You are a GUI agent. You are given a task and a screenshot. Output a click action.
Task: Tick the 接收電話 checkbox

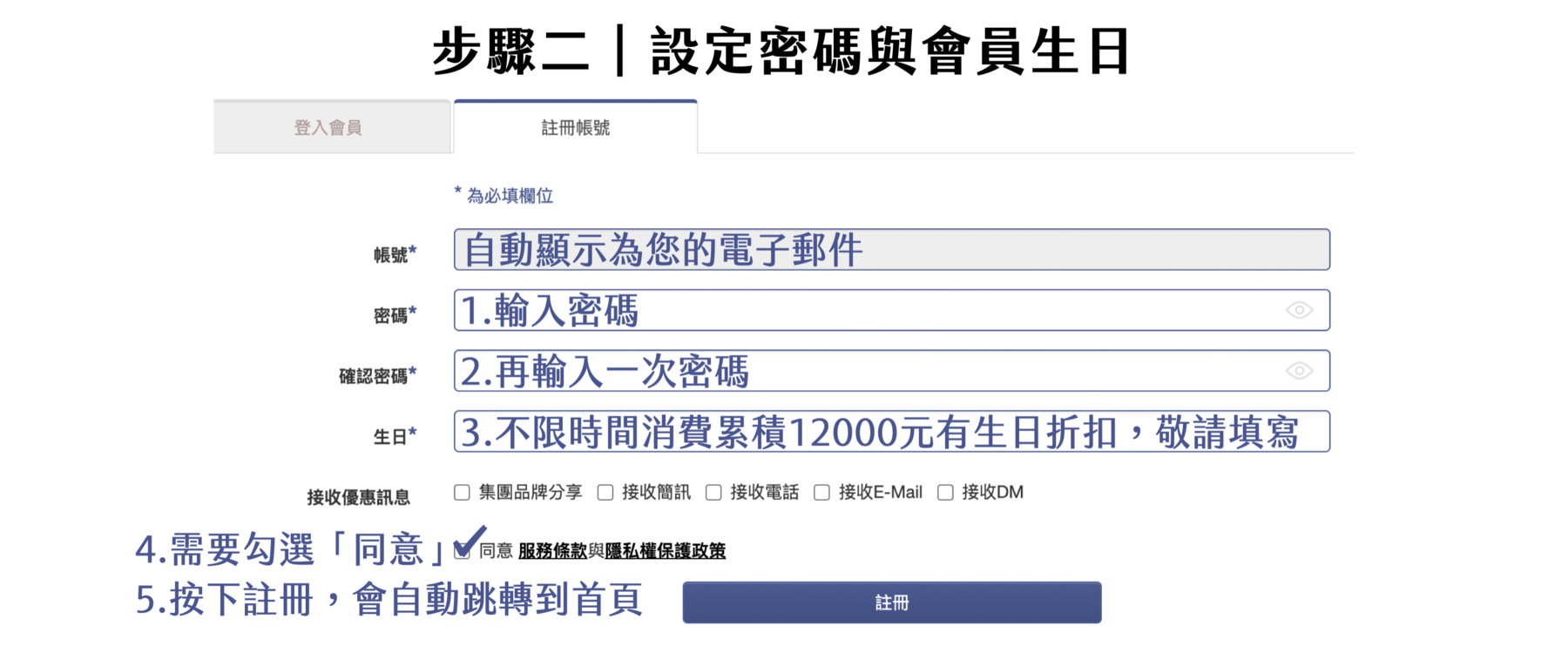tap(713, 493)
